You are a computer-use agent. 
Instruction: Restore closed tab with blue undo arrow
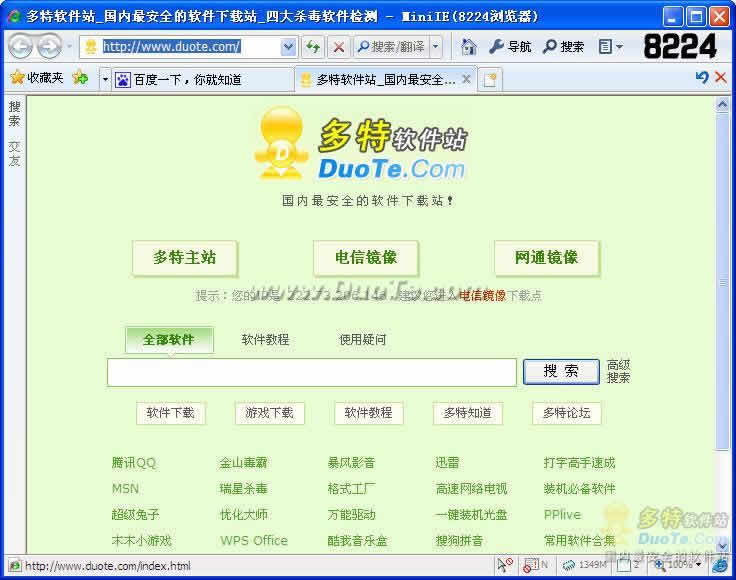[x=702, y=77]
